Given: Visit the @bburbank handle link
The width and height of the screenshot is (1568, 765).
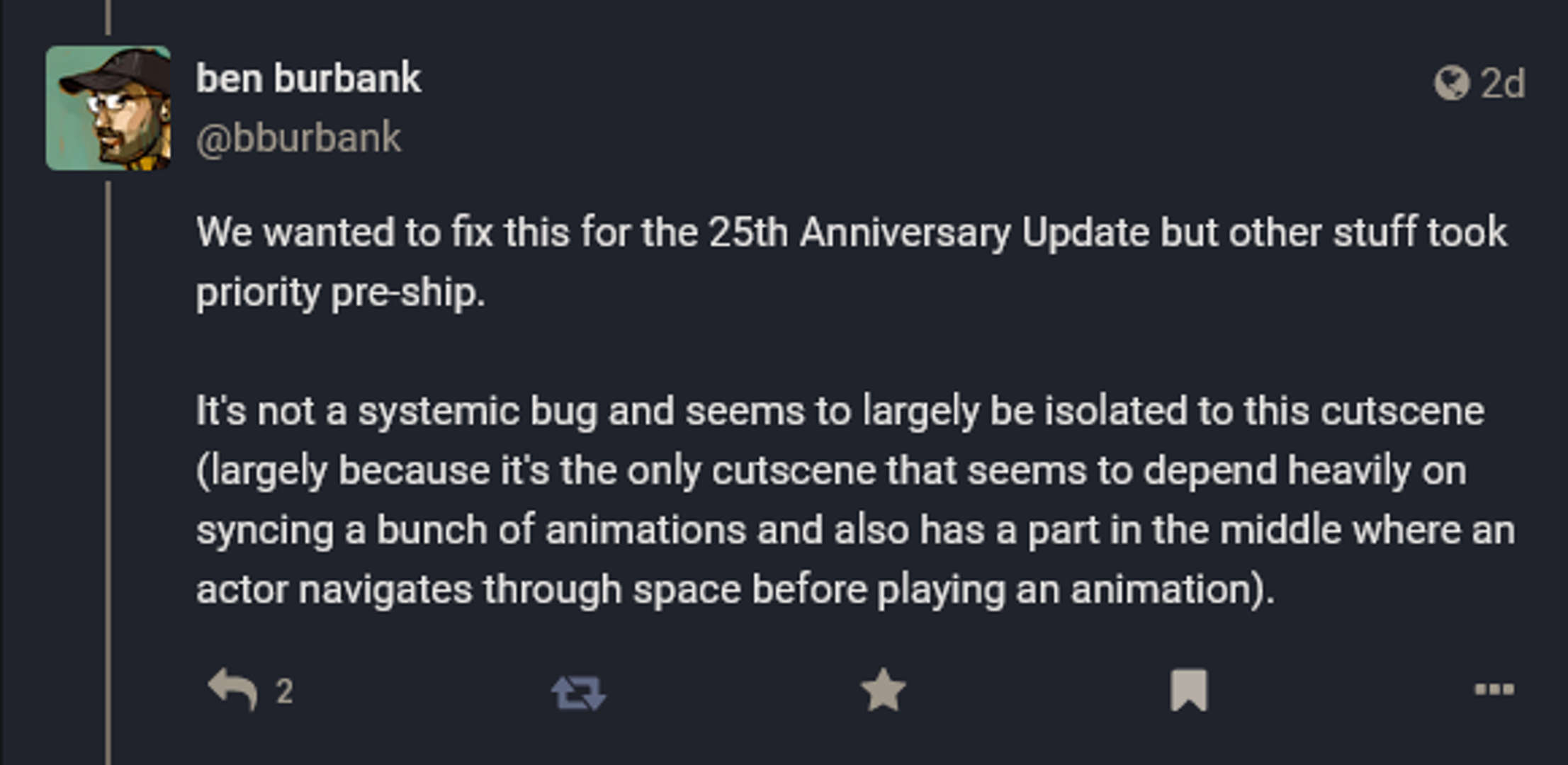Looking at the screenshot, I should [x=298, y=137].
